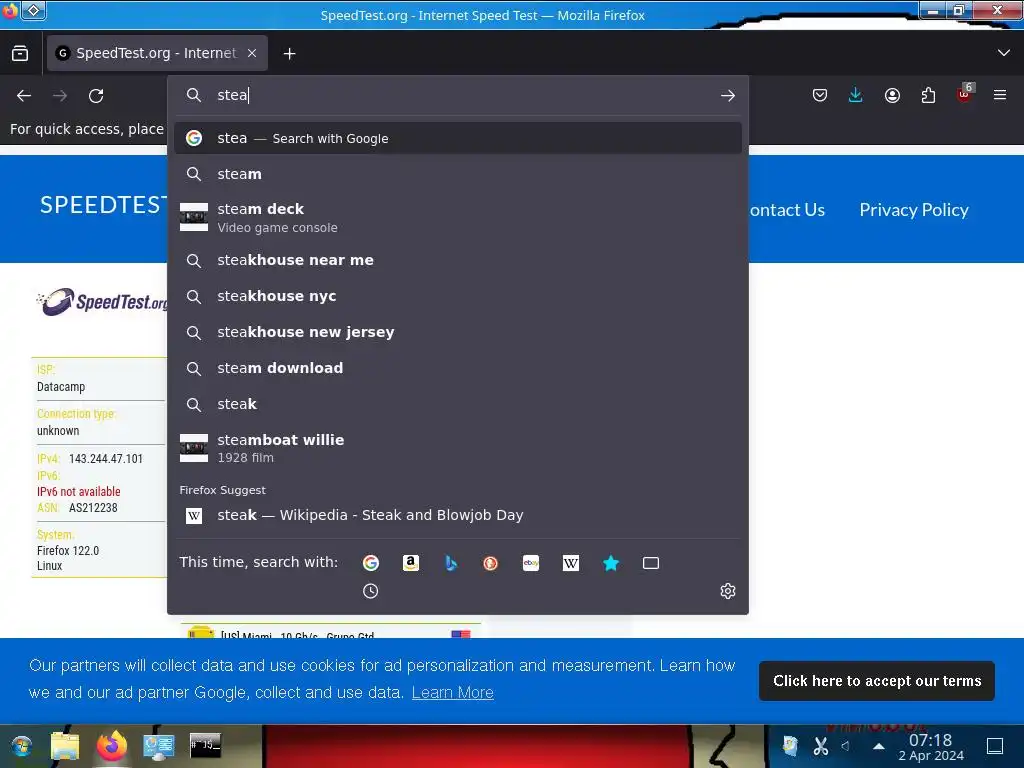Search this time with Wikipedia icon
The image size is (1024, 768).
point(571,563)
